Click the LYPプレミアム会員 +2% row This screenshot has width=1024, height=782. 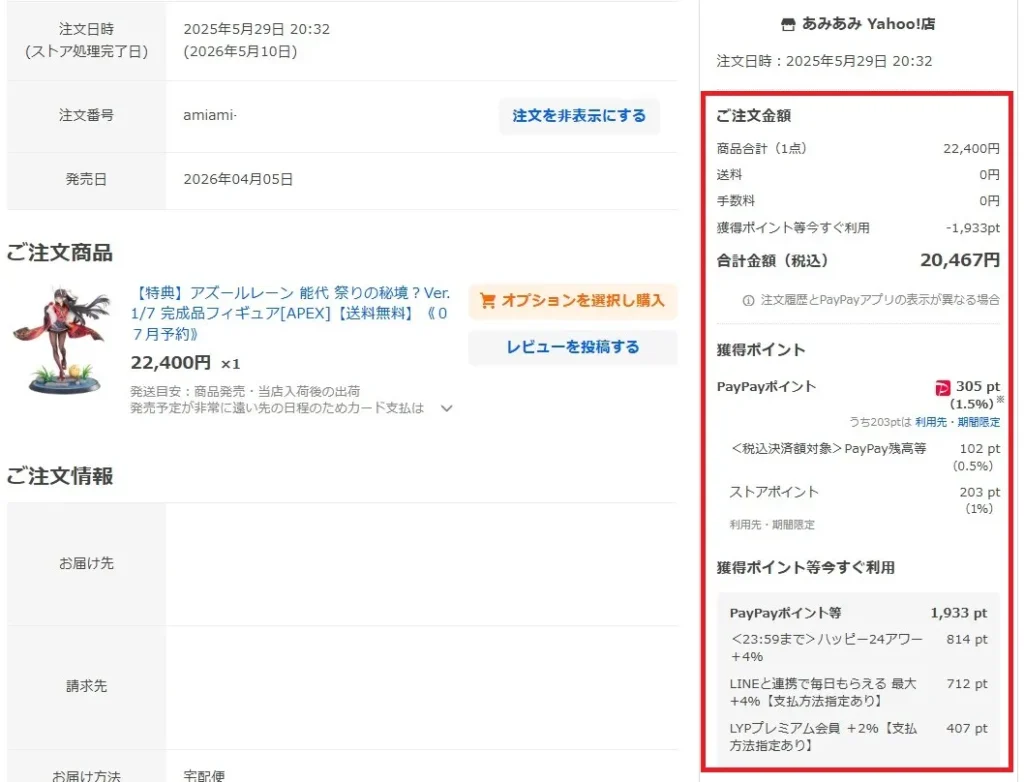[858, 737]
